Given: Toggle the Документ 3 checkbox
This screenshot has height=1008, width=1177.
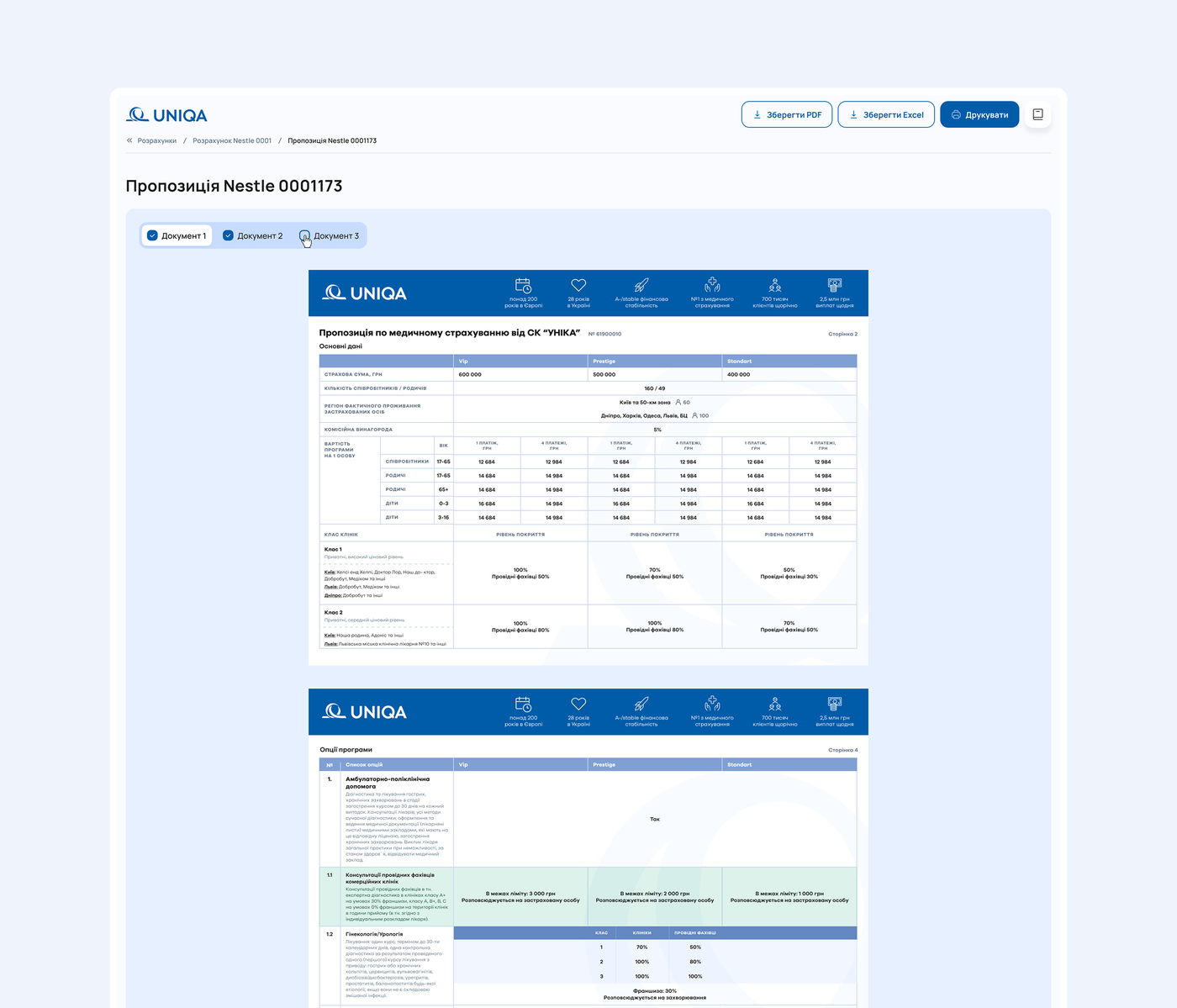Looking at the screenshot, I should click(304, 235).
